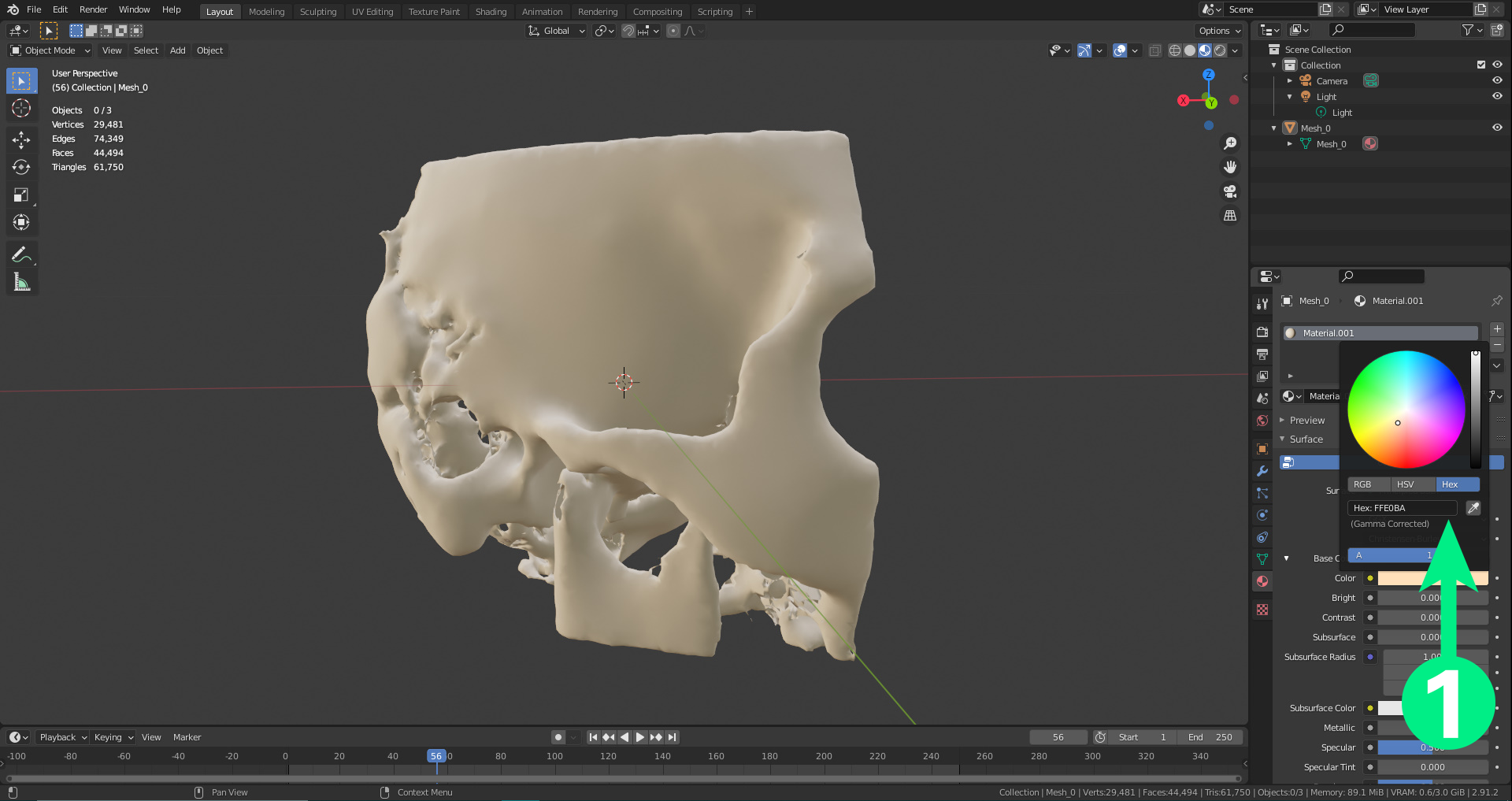
Task: Activate the Measure tool
Action: tap(21, 282)
